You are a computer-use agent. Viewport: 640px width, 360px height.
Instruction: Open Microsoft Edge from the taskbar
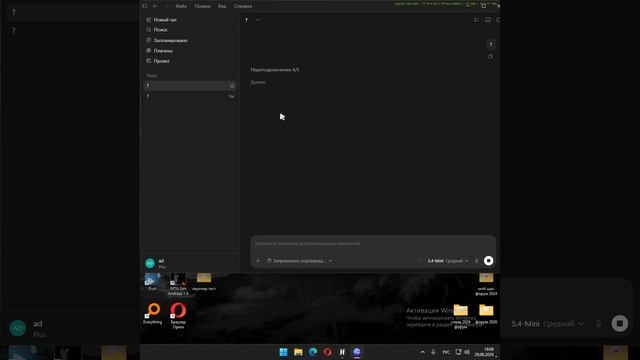[313, 352]
